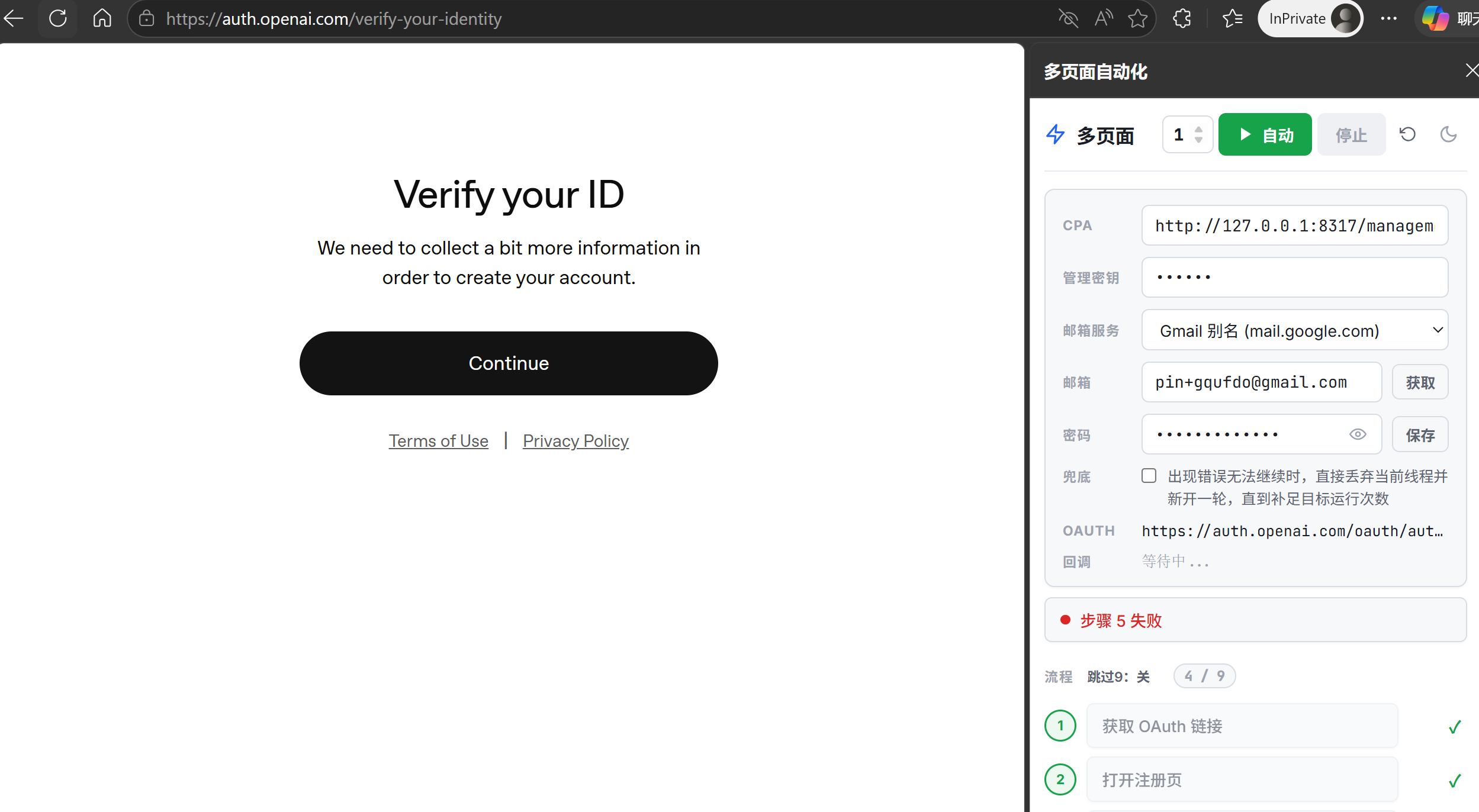Increase run count stepper arrow
Viewport: 1479px width, 812px height.
(x=1198, y=129)
